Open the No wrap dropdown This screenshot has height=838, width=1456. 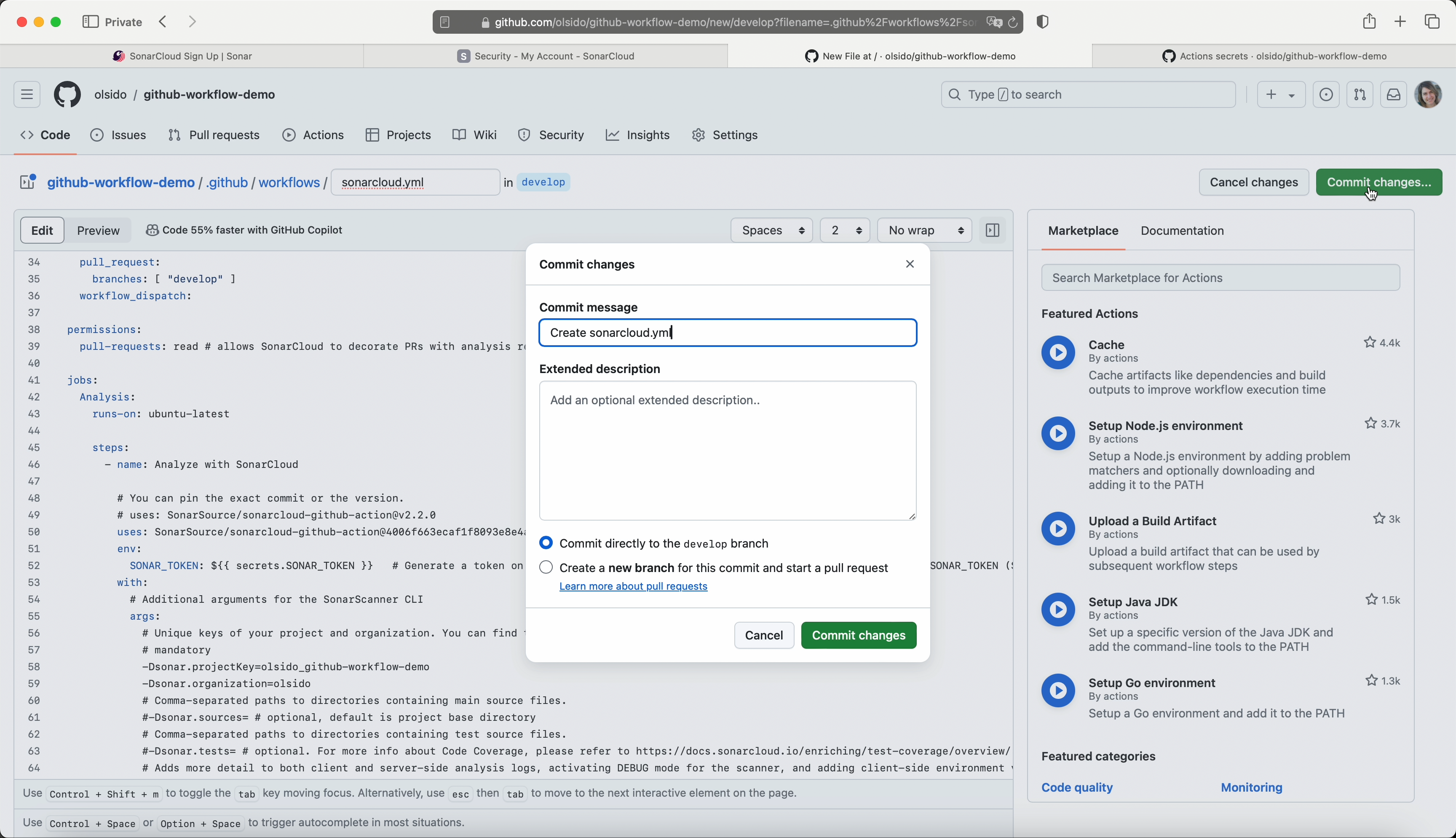[x=924, y=230]
